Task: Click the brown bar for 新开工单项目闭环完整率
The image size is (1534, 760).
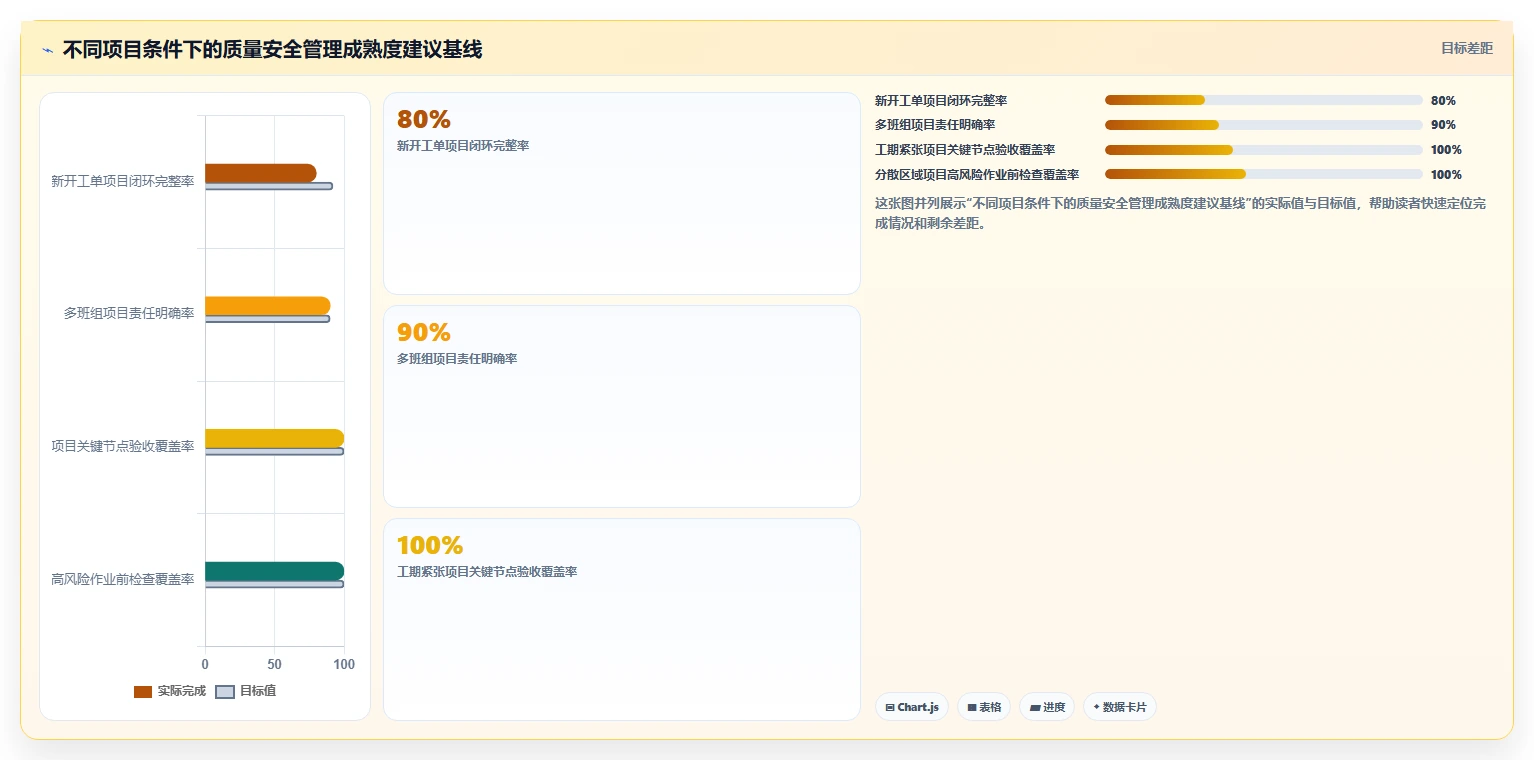Action: (260, 173)
